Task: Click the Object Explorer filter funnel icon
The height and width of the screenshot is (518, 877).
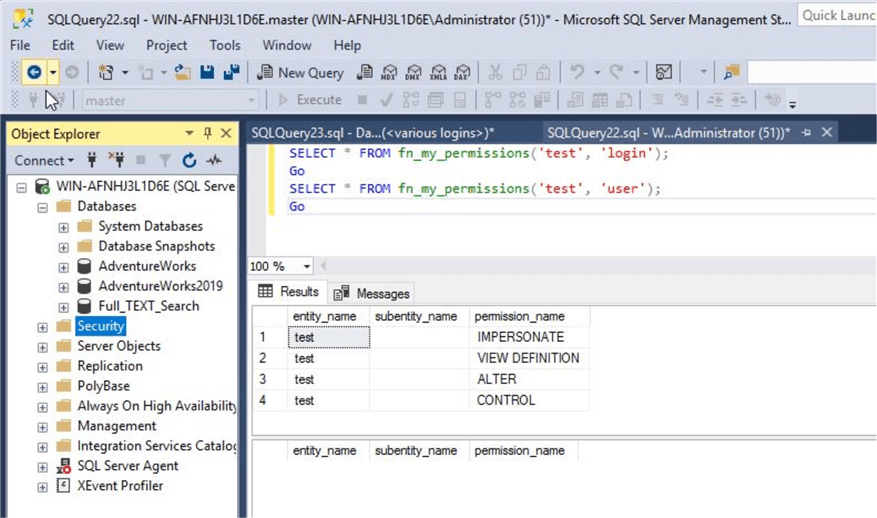Action: tap(165, 161)
